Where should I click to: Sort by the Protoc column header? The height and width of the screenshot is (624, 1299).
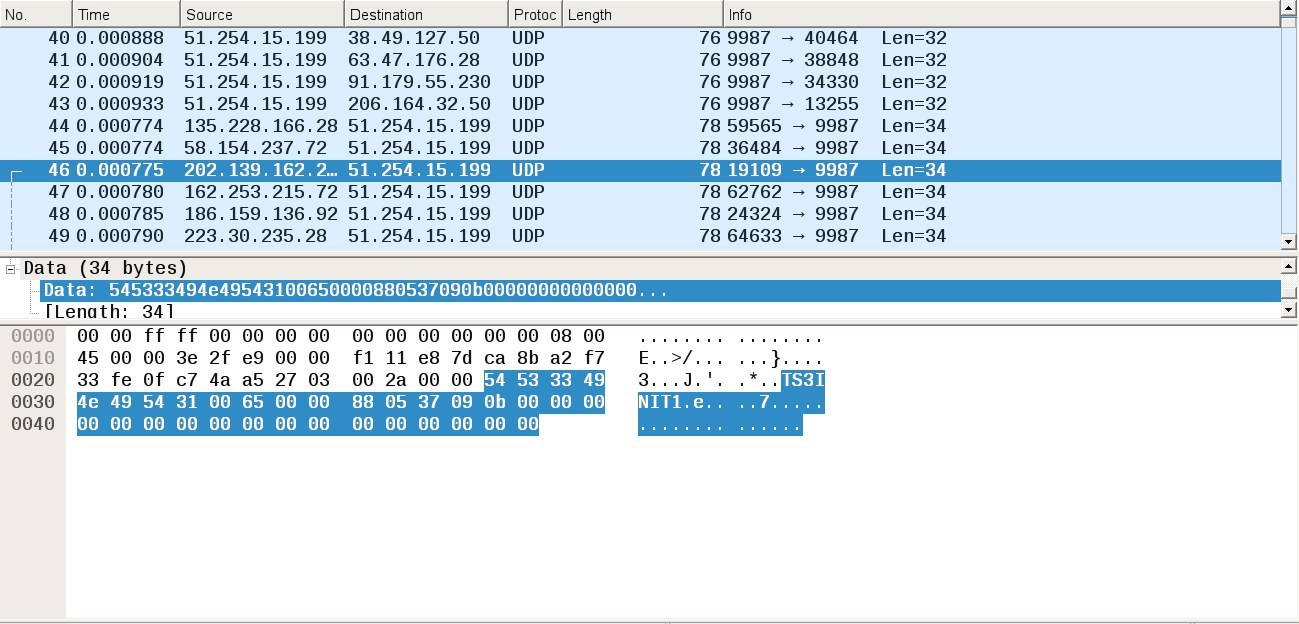point(534,14)
